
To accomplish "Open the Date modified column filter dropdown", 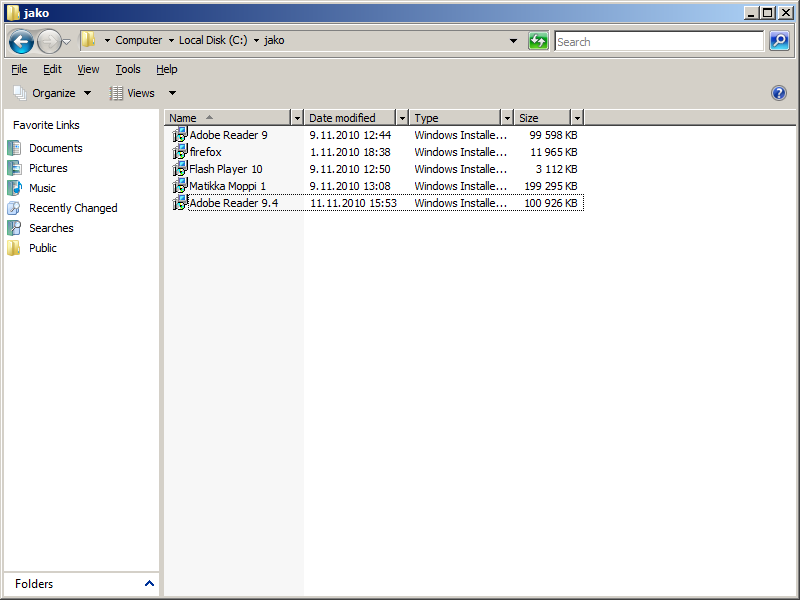I will click(402, 118).
